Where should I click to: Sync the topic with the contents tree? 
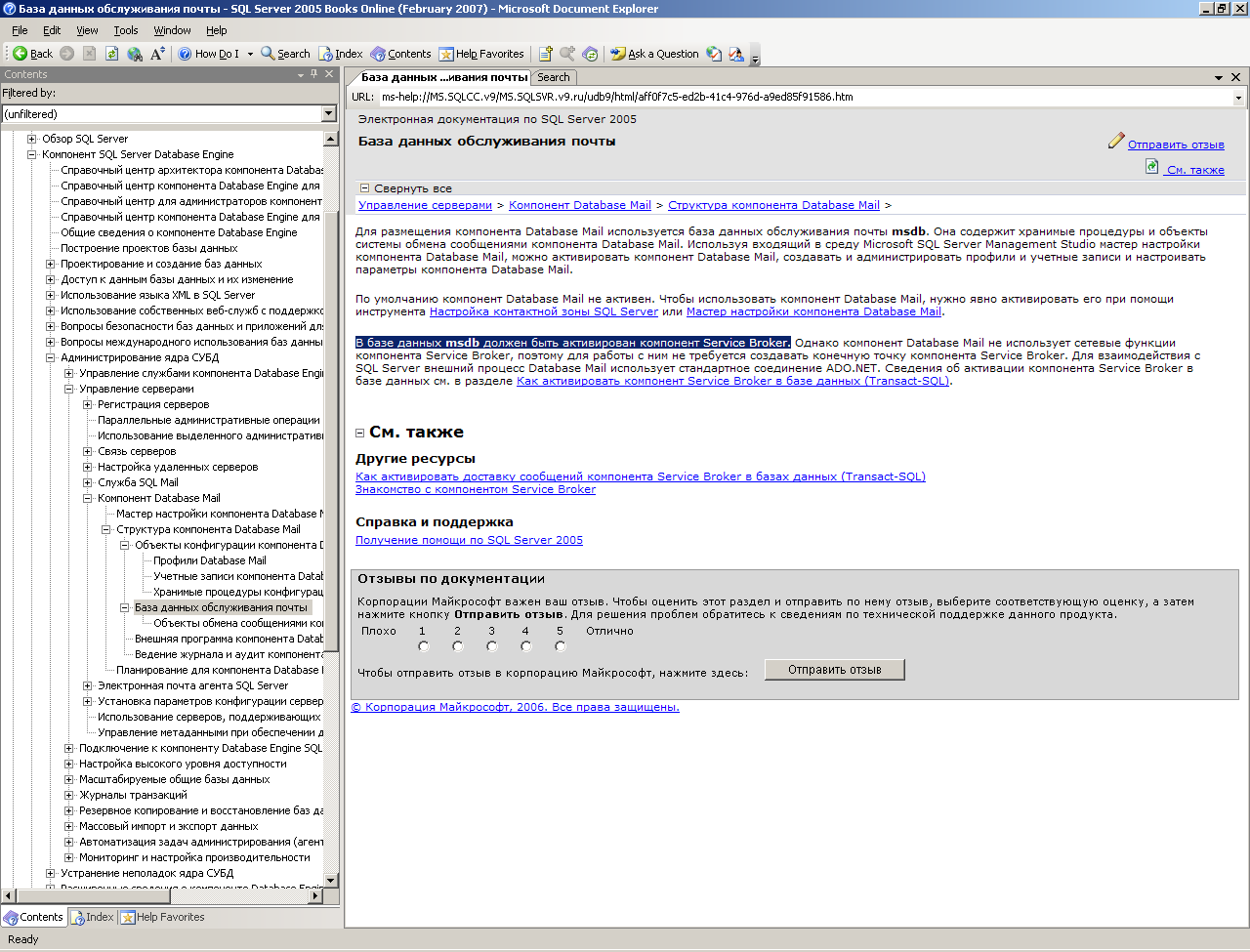tap(590, 54)
